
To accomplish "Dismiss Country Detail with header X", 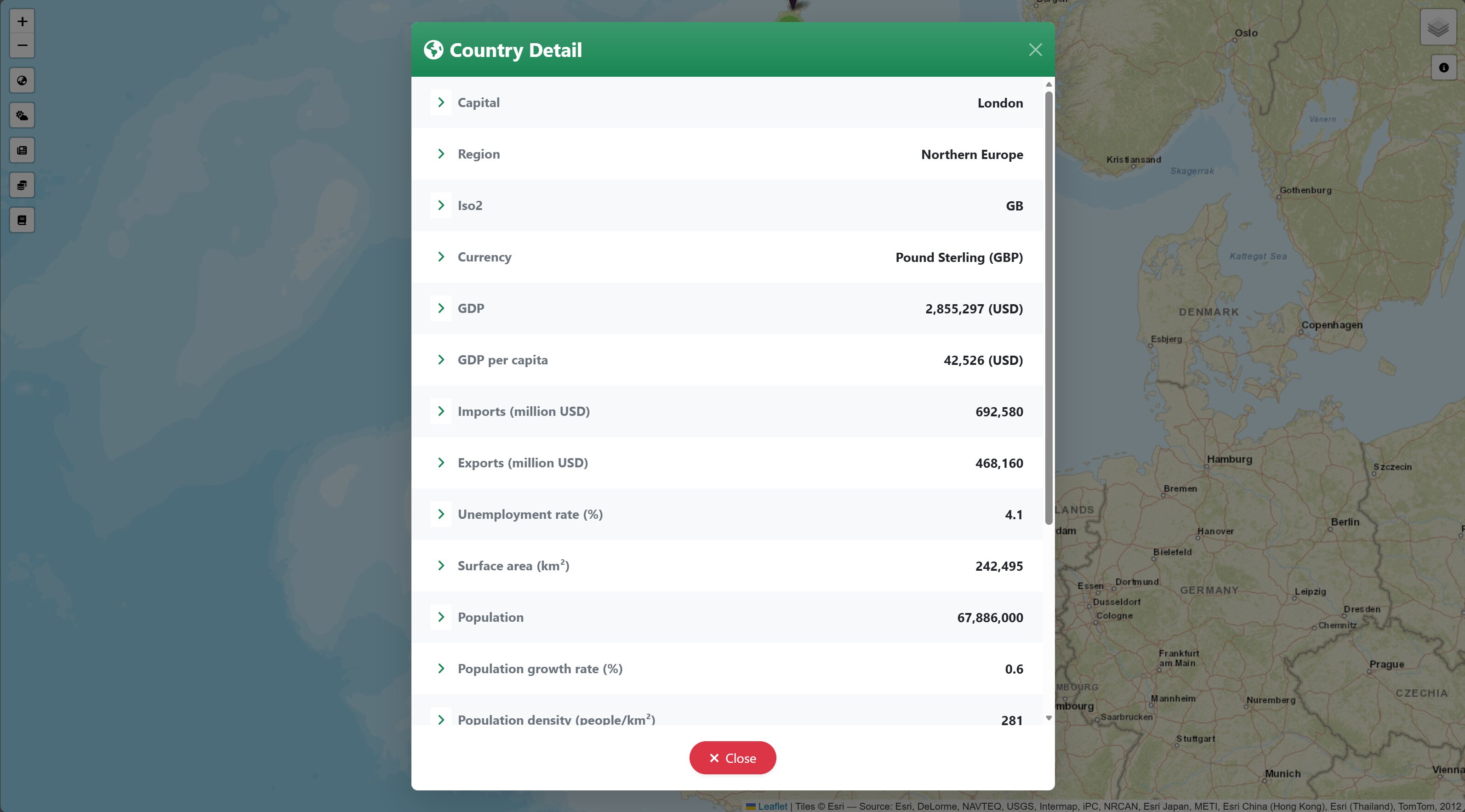I will (x=1035, y=50).
